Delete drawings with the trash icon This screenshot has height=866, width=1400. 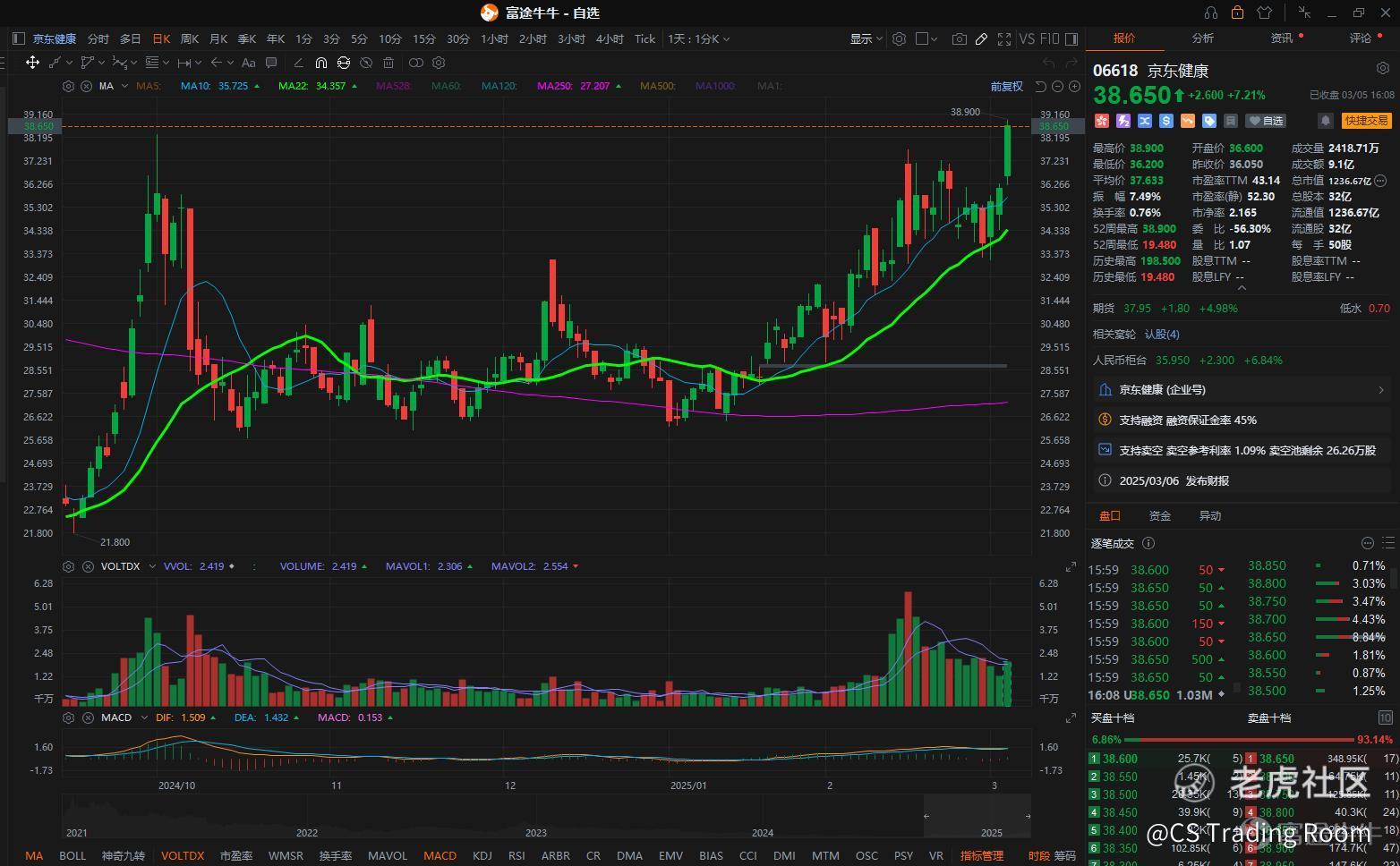388,63
